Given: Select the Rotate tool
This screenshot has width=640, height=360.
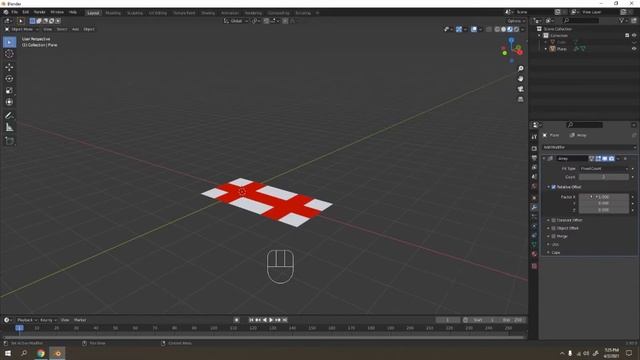Looking at the screenshot, I should (9, 78).
